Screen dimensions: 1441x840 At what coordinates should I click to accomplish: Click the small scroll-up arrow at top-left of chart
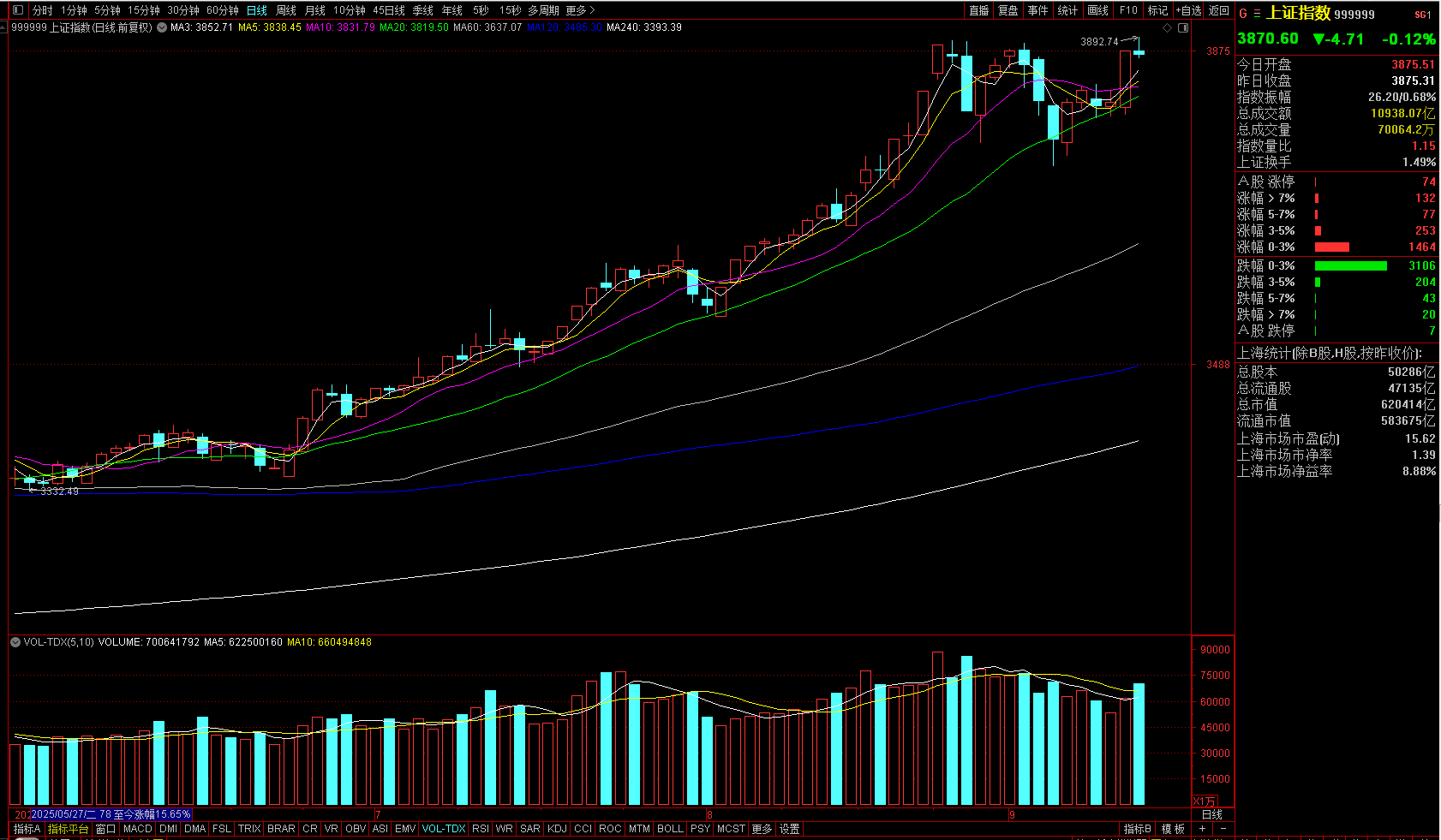(x=3, y=27)
